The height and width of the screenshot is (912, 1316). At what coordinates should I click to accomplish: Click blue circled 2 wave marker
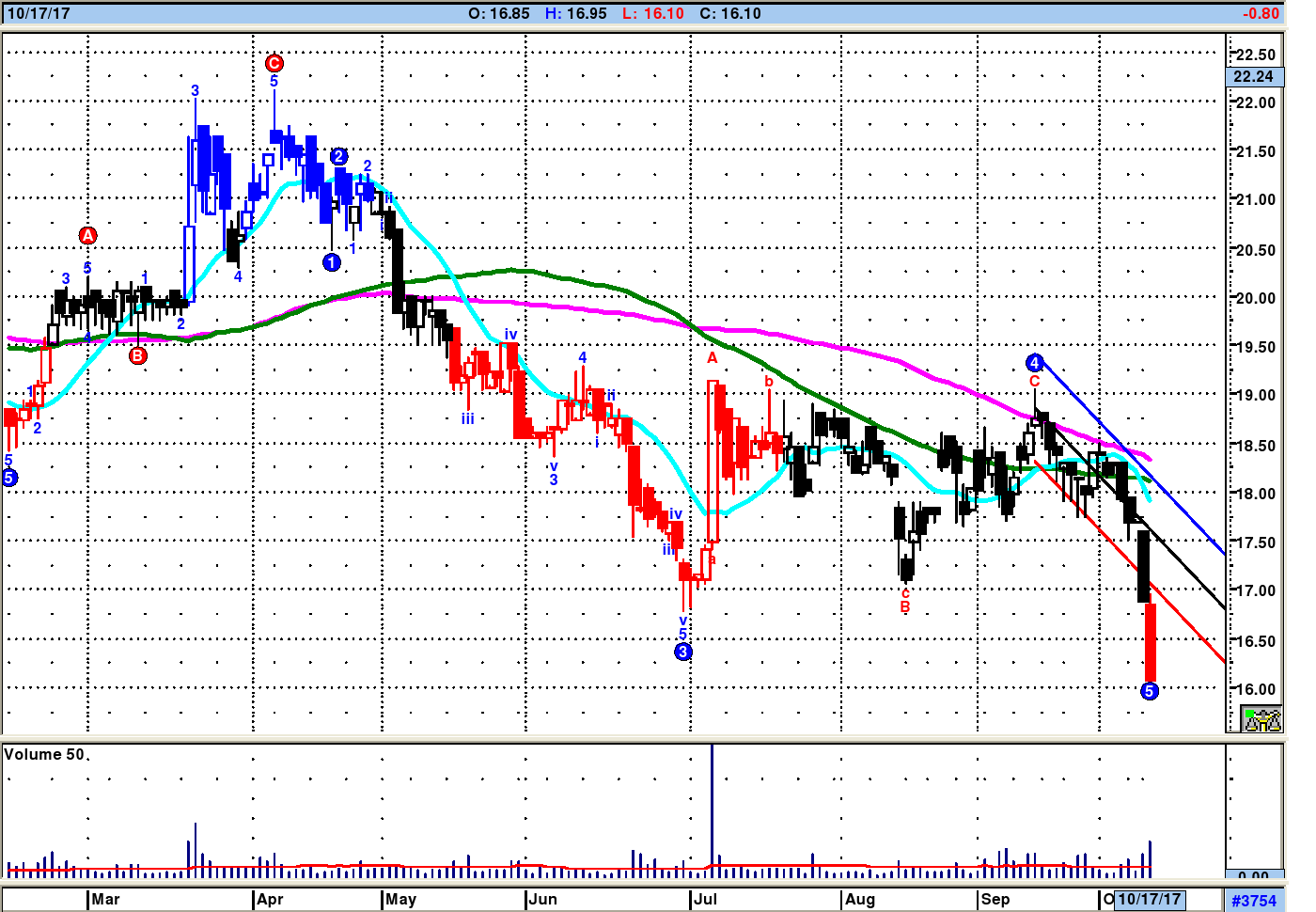click(339, 156)
